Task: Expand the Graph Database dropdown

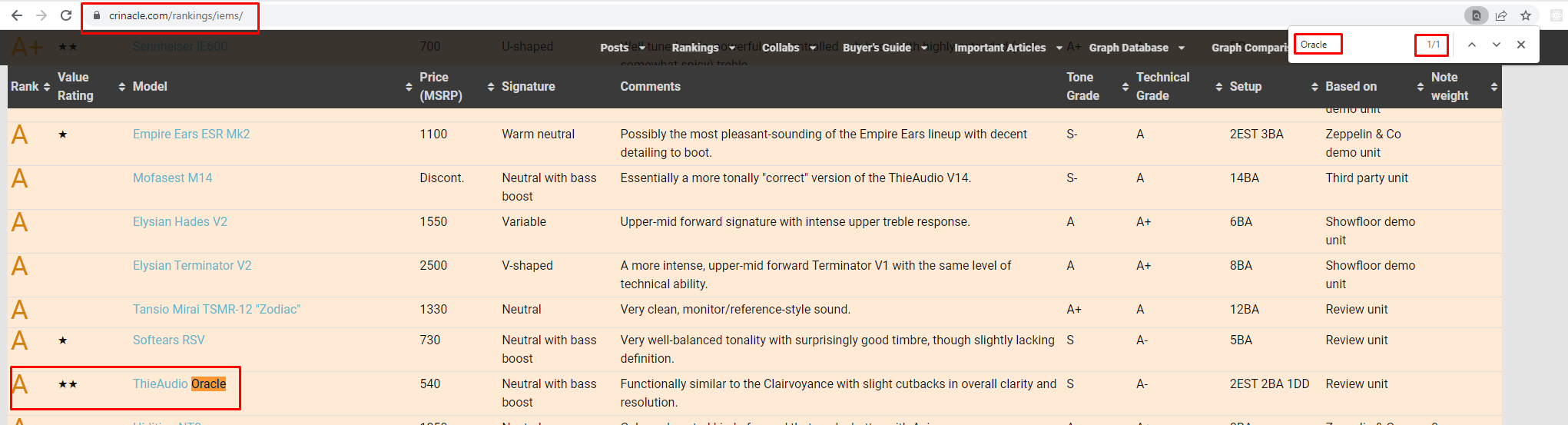Action: pos(1137,48)
